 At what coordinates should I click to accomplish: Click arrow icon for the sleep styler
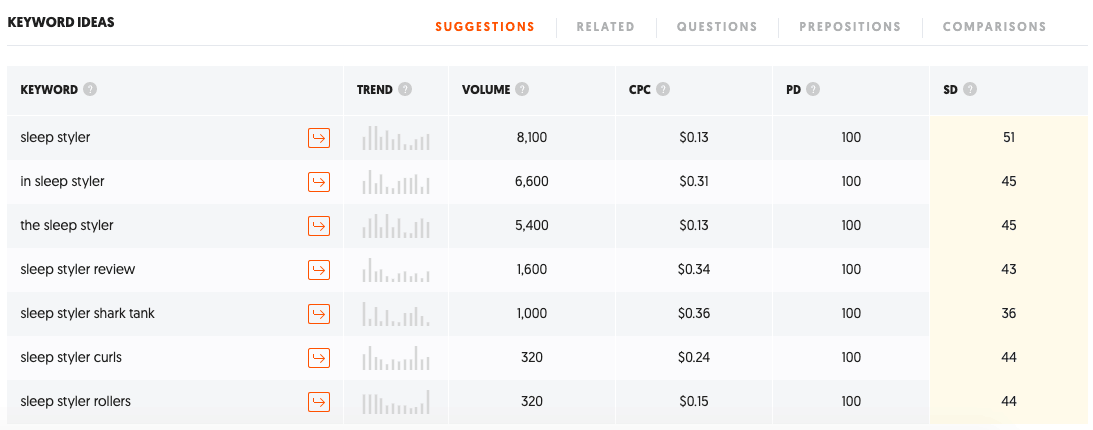[x=319, y=226]
